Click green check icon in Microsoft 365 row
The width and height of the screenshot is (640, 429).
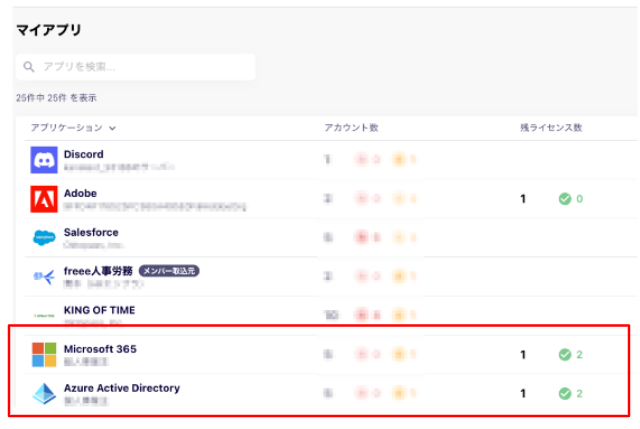(x=565, y=355)
